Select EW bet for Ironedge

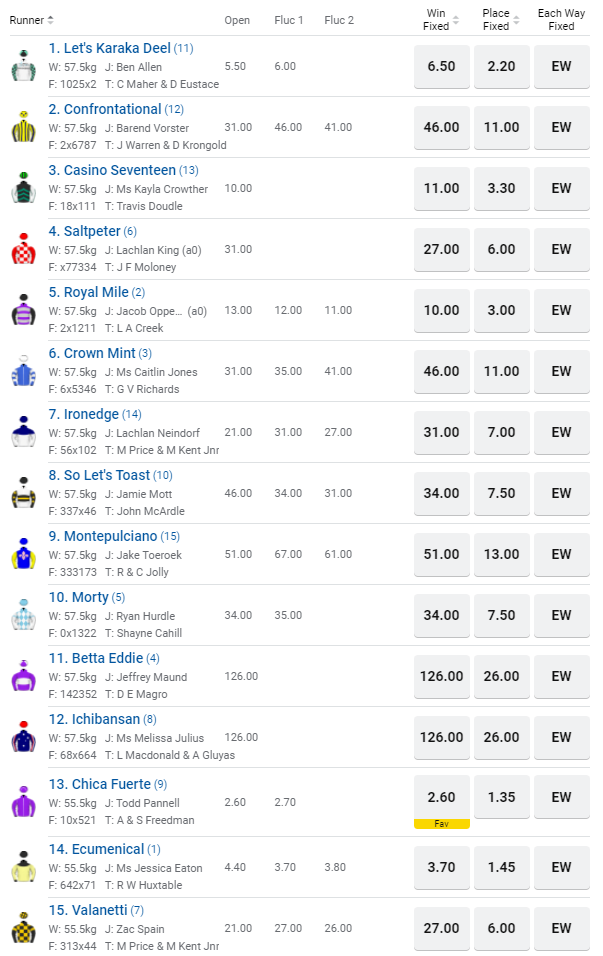click(562, 432)
